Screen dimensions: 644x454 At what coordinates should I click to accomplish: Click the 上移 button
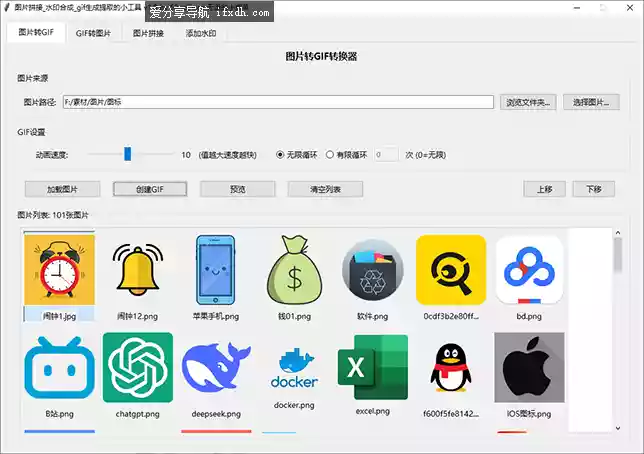(545, 189)
